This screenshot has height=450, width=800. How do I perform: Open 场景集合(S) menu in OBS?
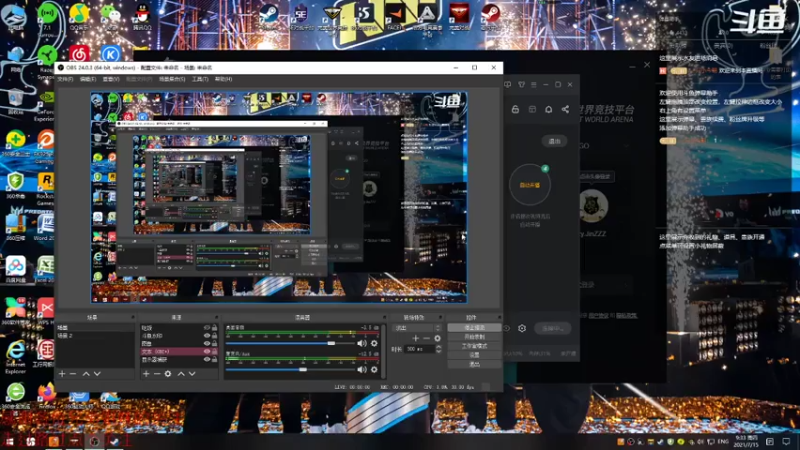[172, 79]
